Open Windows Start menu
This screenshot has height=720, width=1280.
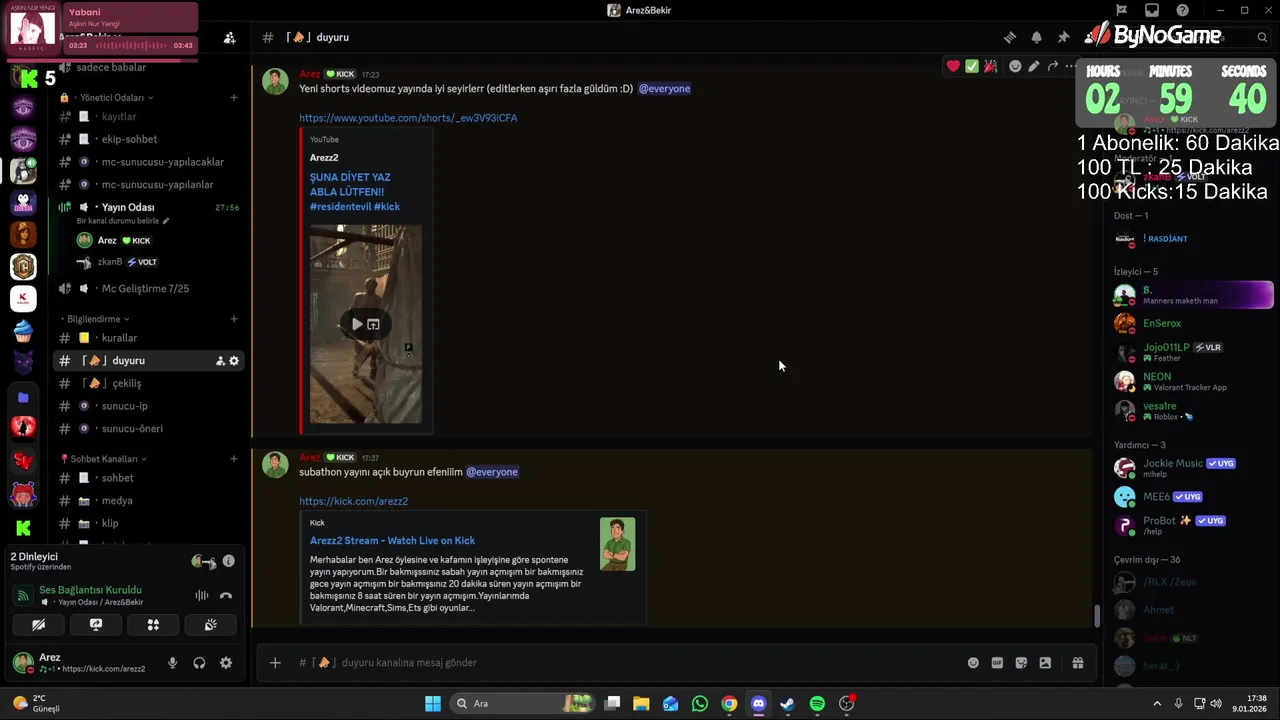point(433,703)
